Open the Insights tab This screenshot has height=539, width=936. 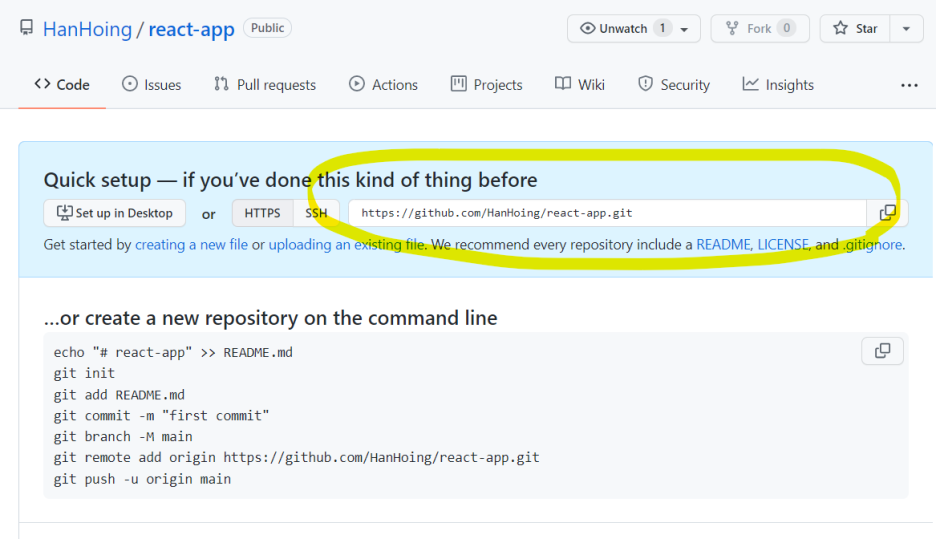click(778, 85)
